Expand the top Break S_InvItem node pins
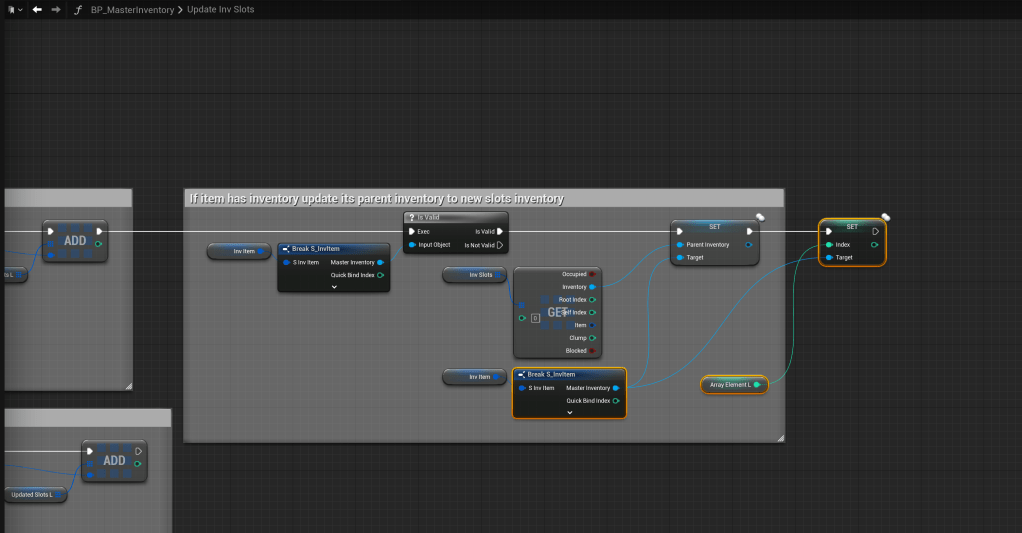1022x533 pixels. (x=334, y=287)
